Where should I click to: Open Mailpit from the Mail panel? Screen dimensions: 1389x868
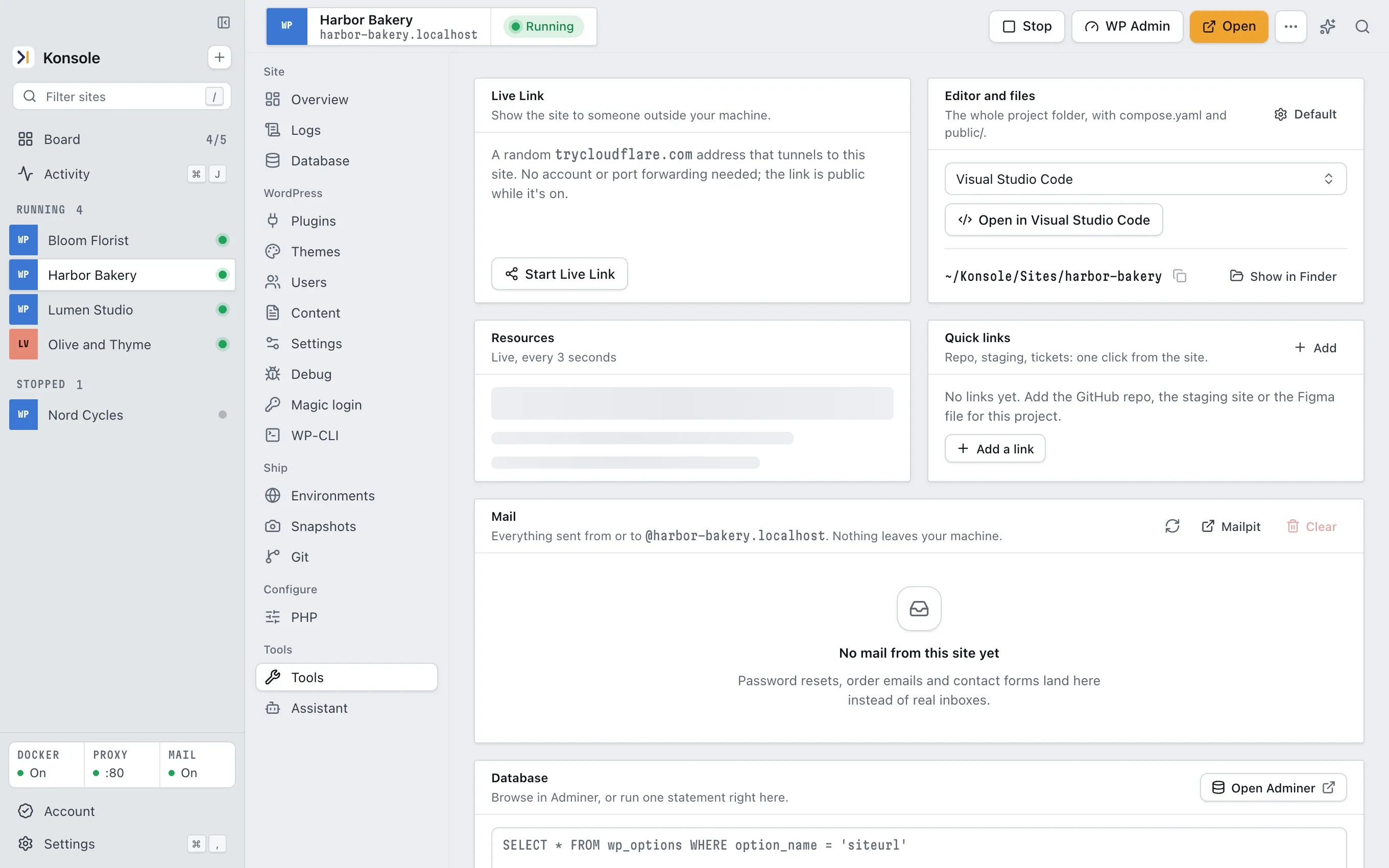[x=1231, y=526]
